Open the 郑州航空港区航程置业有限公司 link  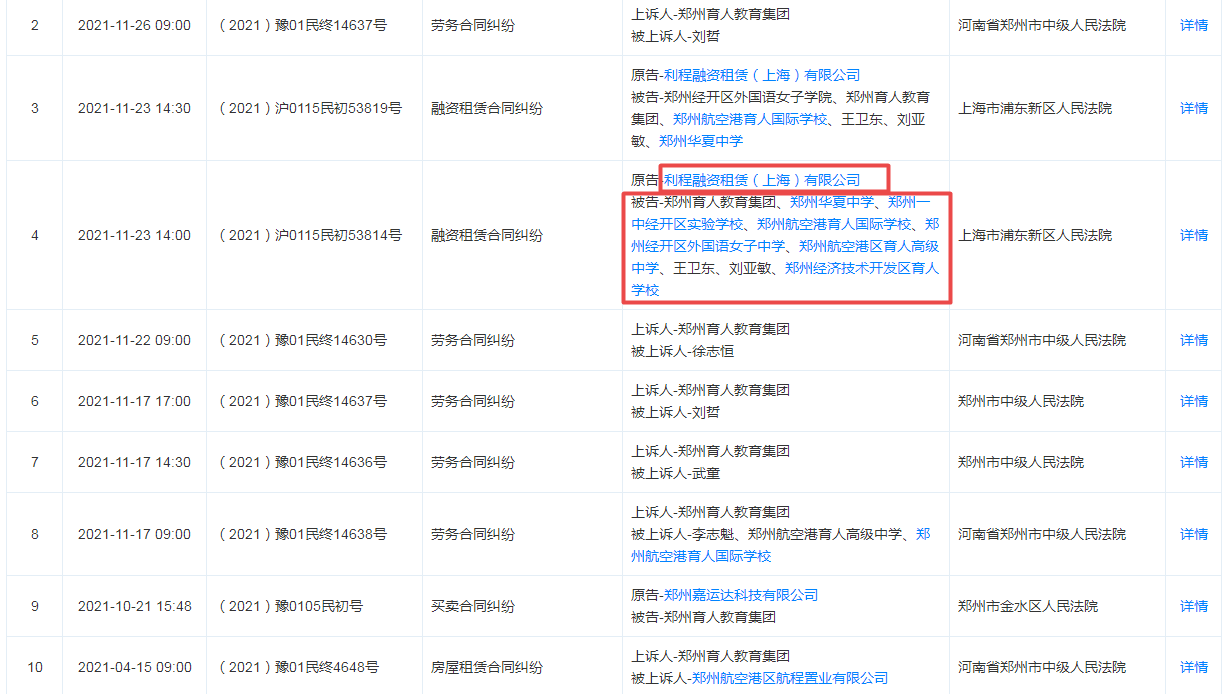point(790,678)
